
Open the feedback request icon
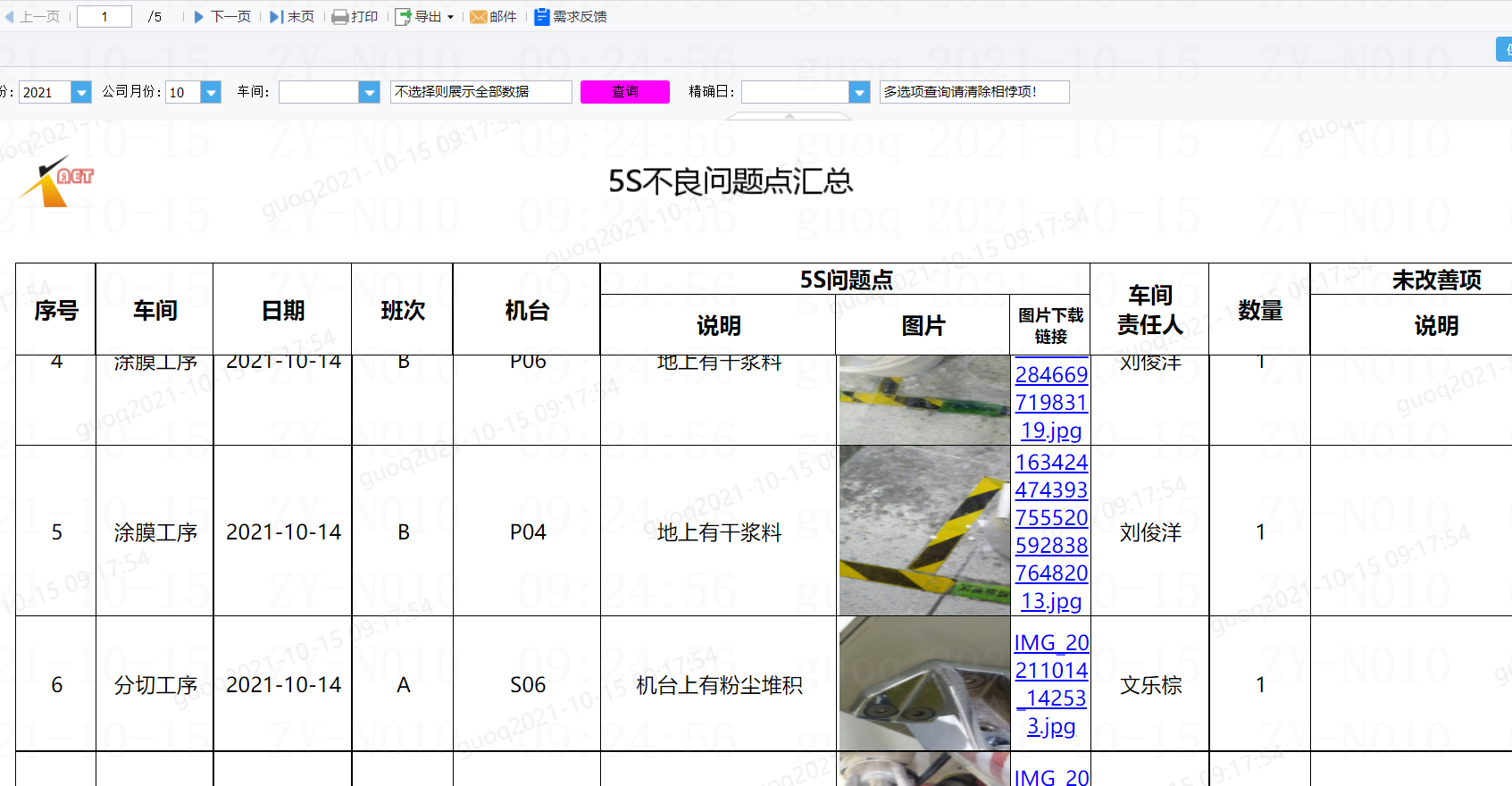pos(542,17)
